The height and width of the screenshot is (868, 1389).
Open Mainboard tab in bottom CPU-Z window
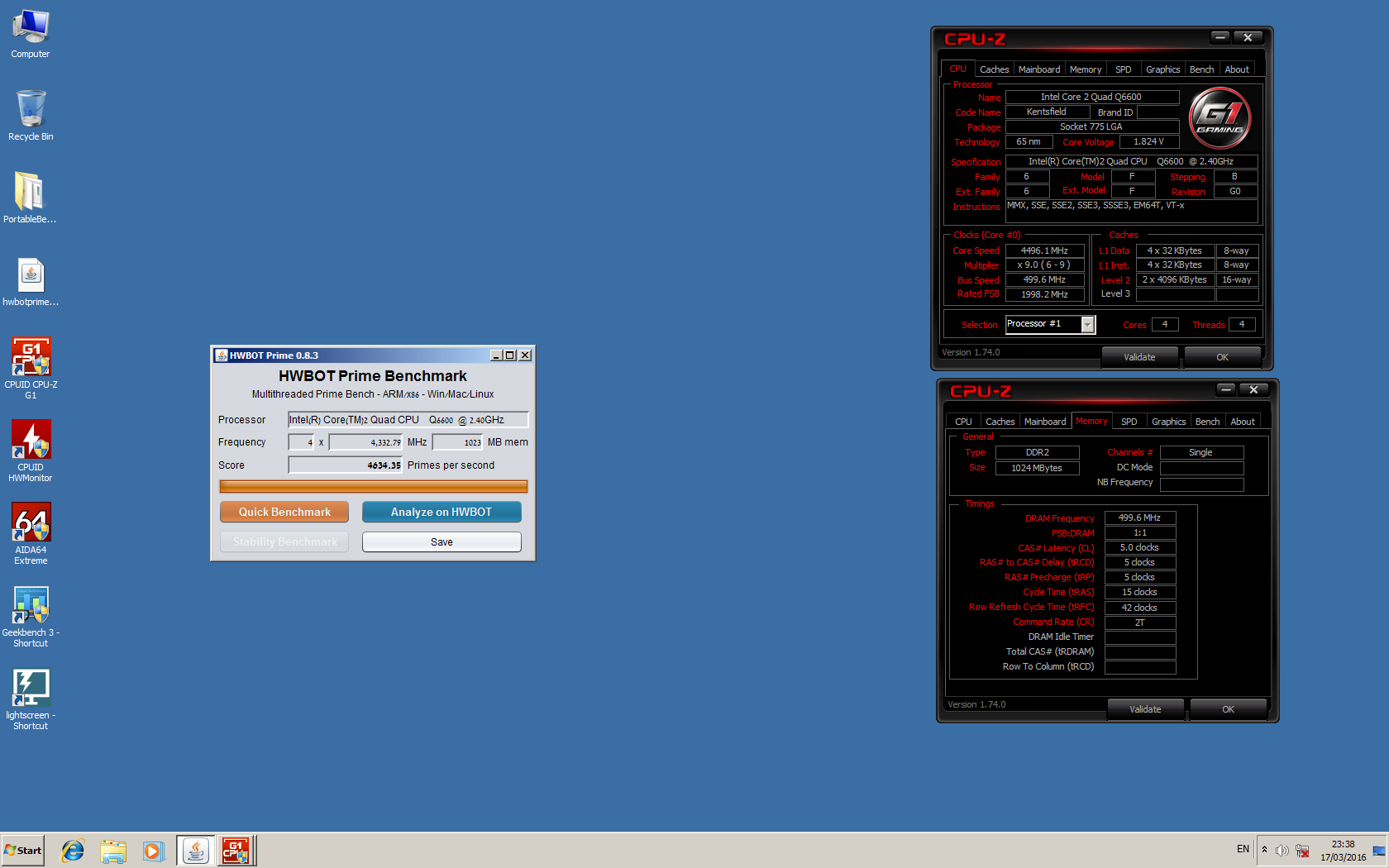(x=1045, y=422)
